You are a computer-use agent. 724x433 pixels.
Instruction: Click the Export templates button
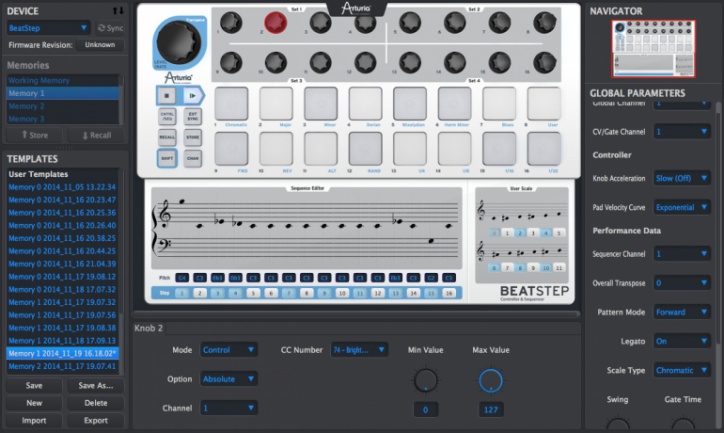click(x=96, y=421)
